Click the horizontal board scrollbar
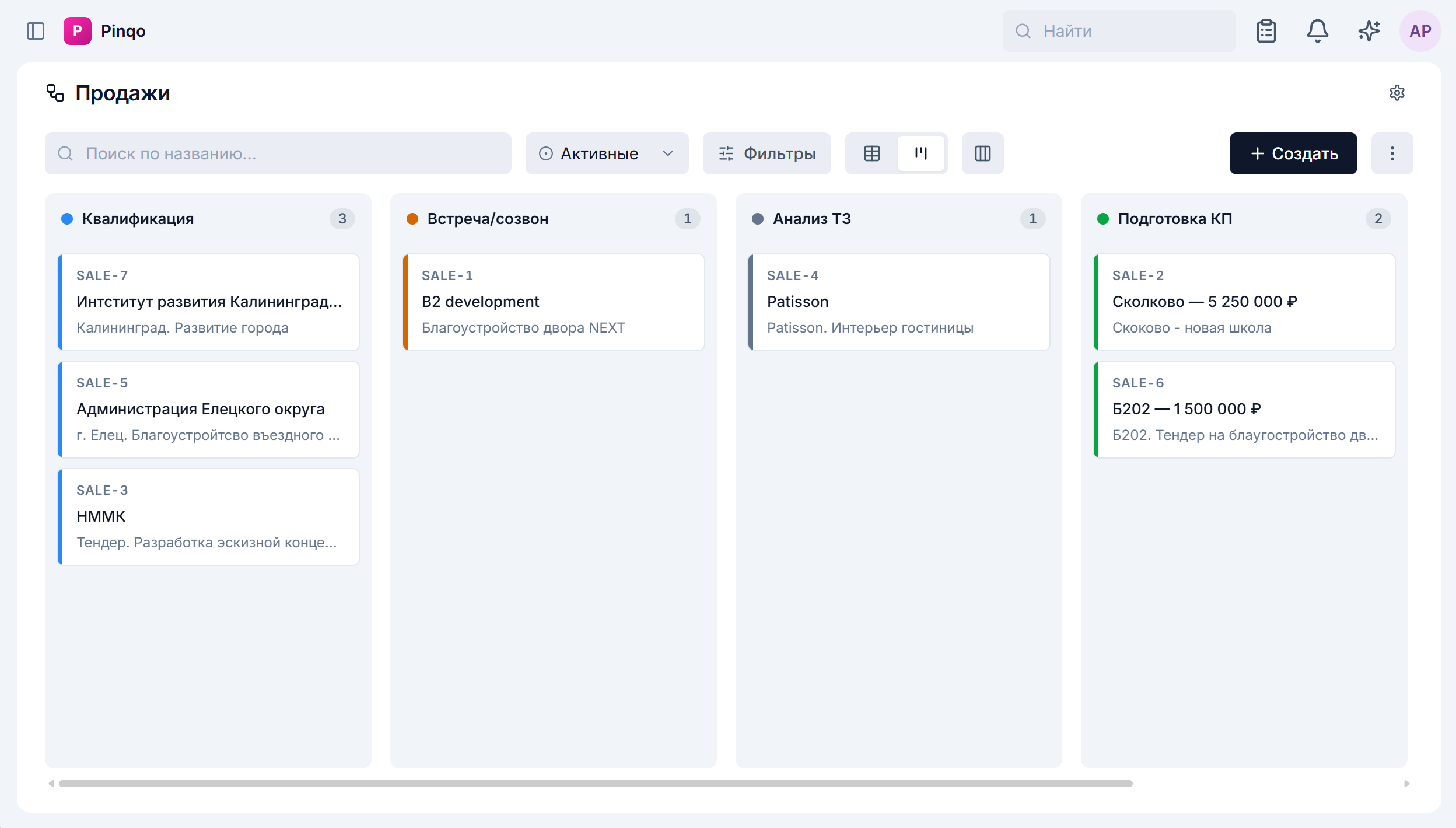The height and width of the screenshot is (828, 1456). tap(595, 784)
